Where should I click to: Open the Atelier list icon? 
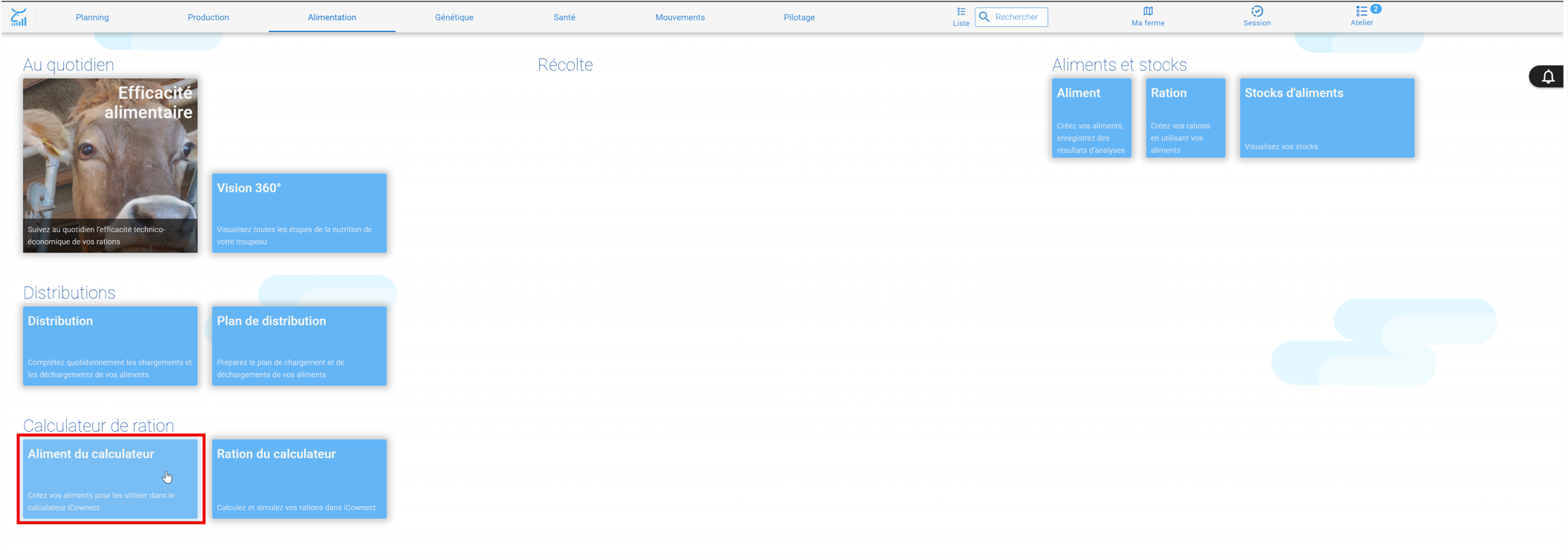pyautogui.click(x=1361, y=11)
